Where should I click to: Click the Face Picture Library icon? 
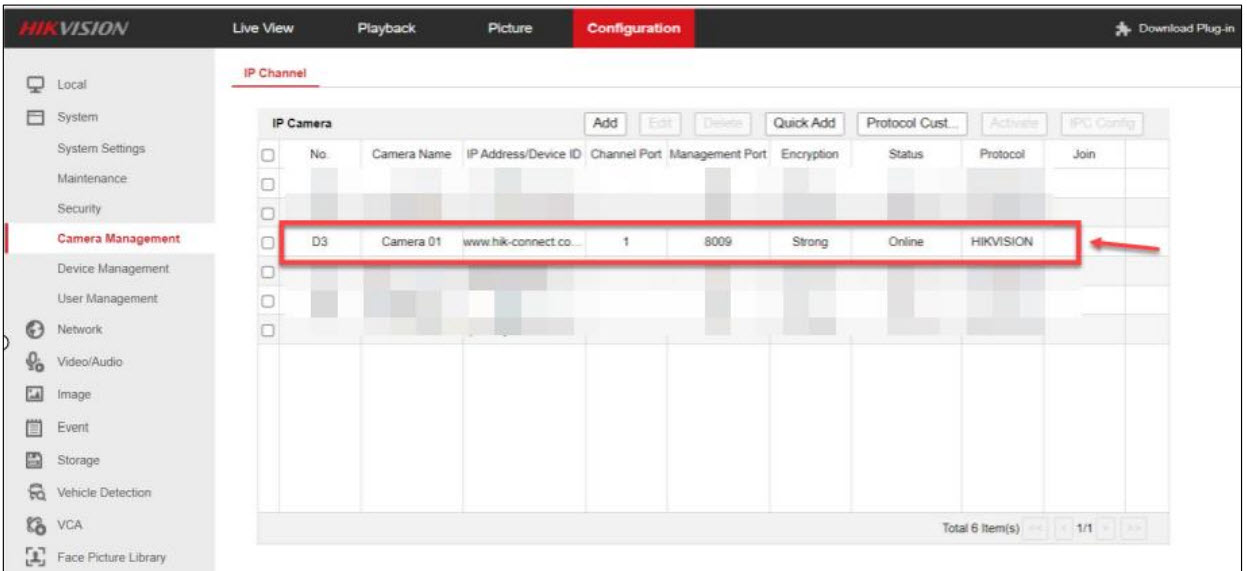point(33,557)
